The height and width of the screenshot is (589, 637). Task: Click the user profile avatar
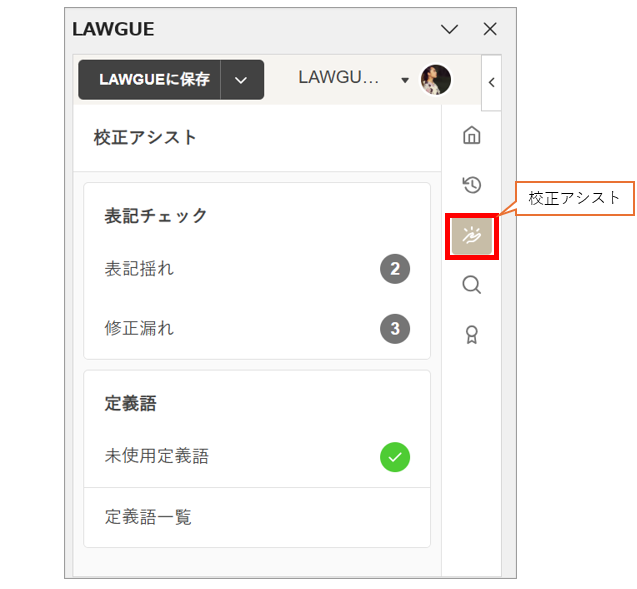[436, 80]
